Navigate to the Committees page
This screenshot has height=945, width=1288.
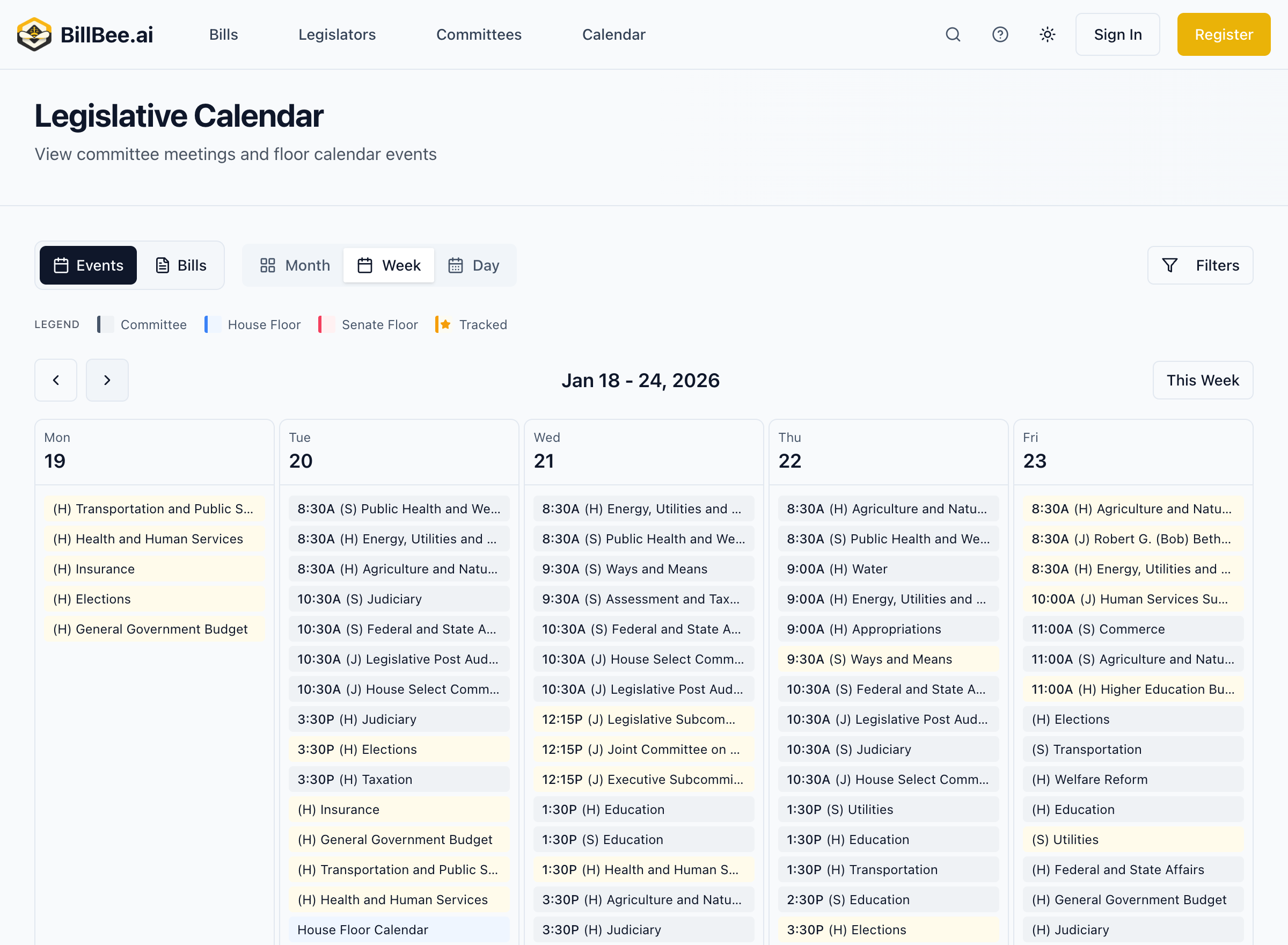(479, 34)
